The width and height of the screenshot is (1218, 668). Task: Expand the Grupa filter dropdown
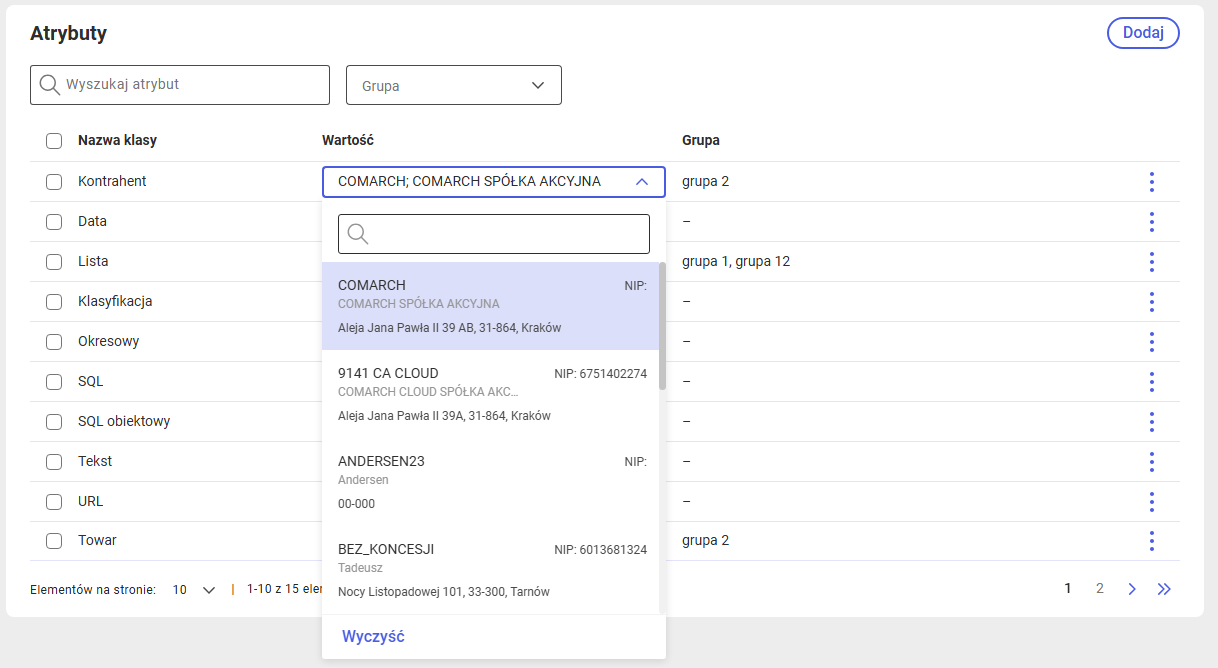click(454, 85)
